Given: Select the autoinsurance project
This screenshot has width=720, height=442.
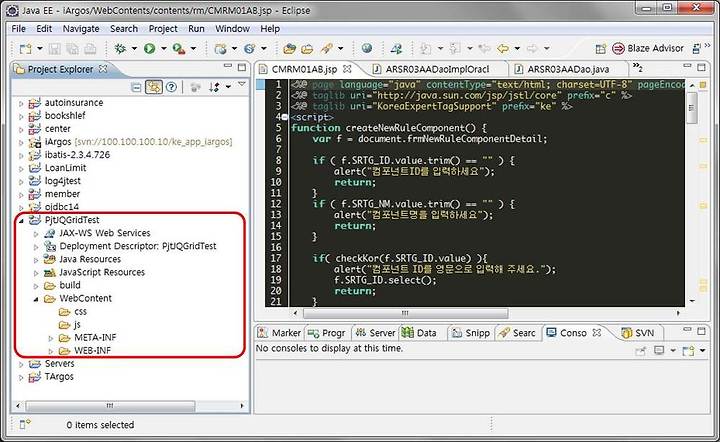Looking at the screenshot, I should tap(66, 103).
